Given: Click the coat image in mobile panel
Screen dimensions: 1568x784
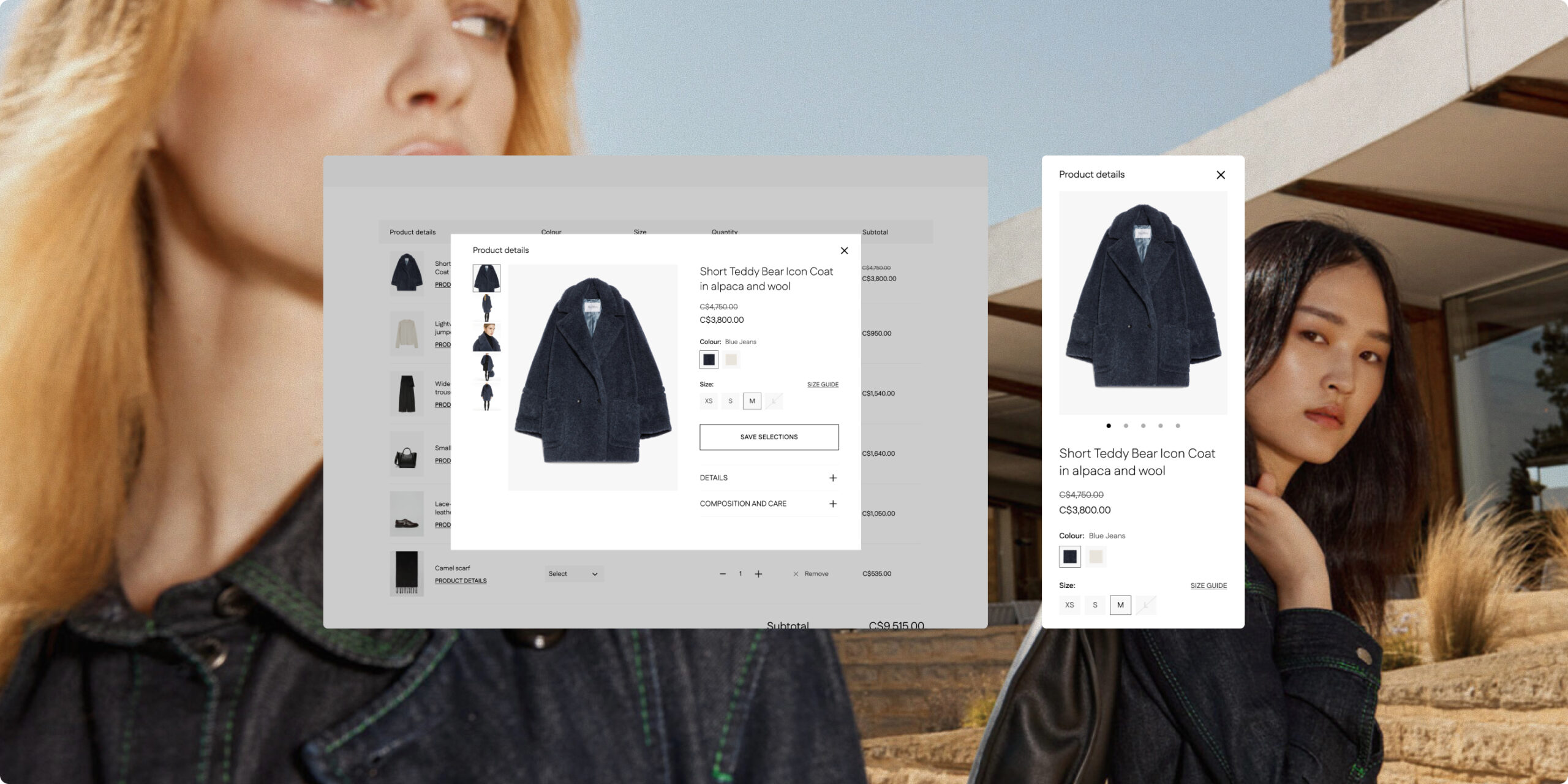Looking at the screenshot, I should (x=1143, y=303).
